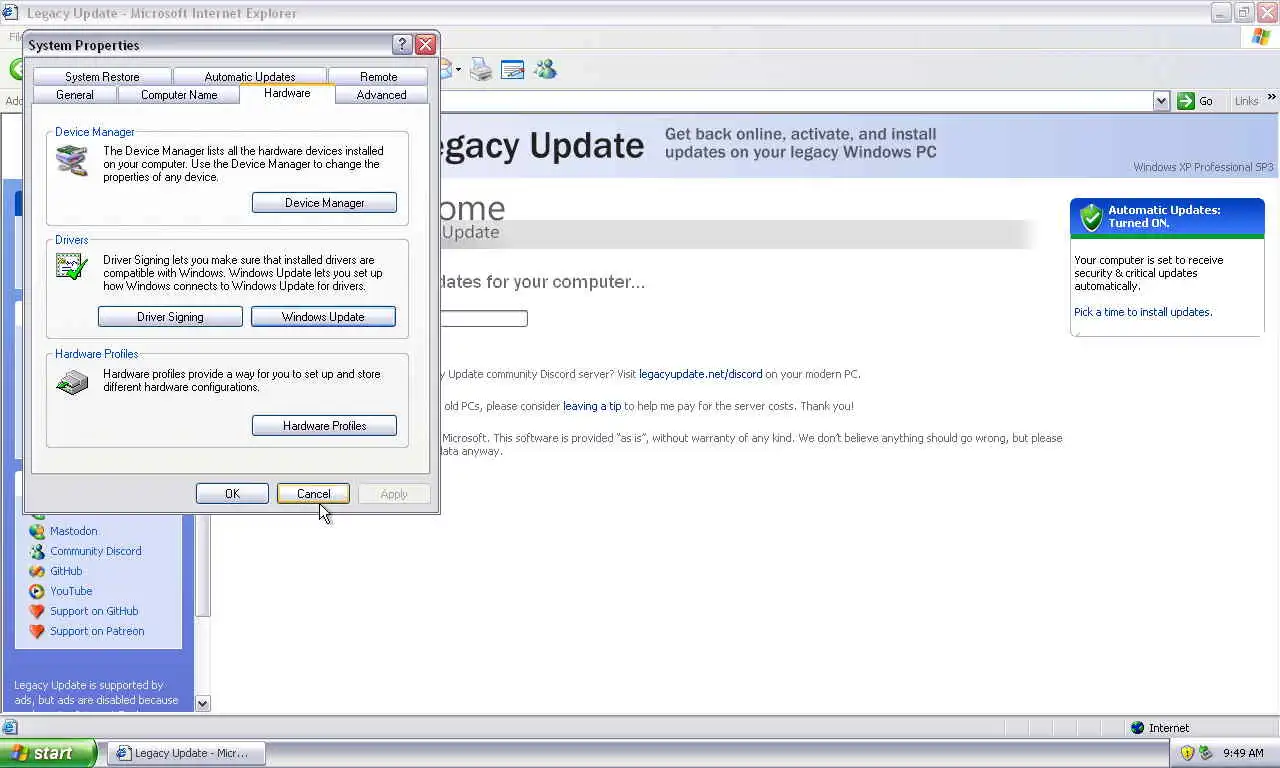Click the Windows flag logo in IE

click(1261, 37)
